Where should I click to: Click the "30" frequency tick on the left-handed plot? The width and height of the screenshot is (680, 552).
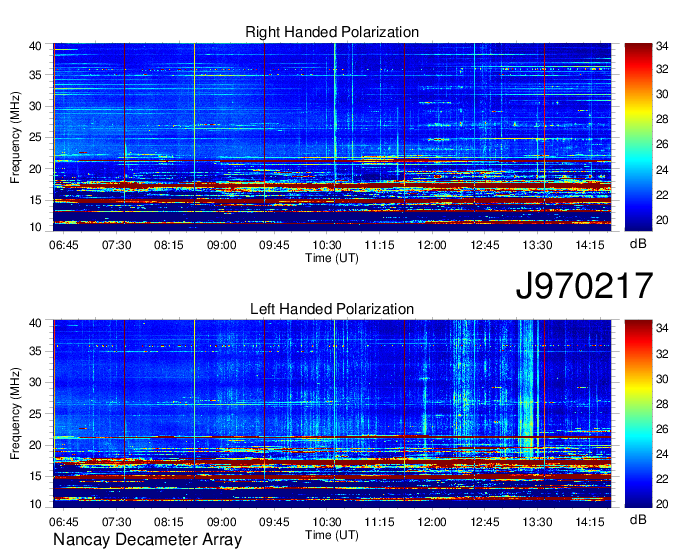(x=35, y=382)
